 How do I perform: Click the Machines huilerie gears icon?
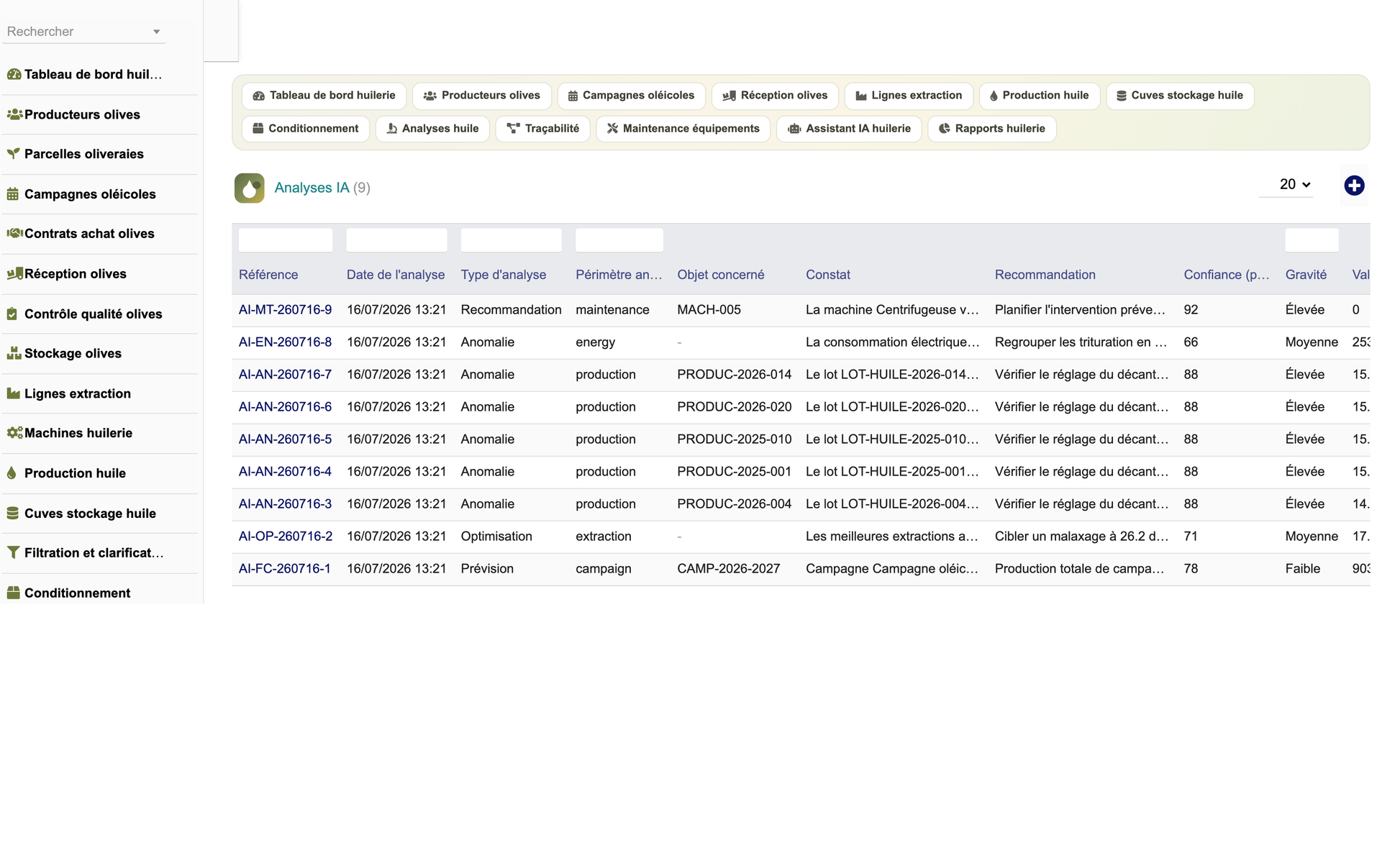click(14, 433)
